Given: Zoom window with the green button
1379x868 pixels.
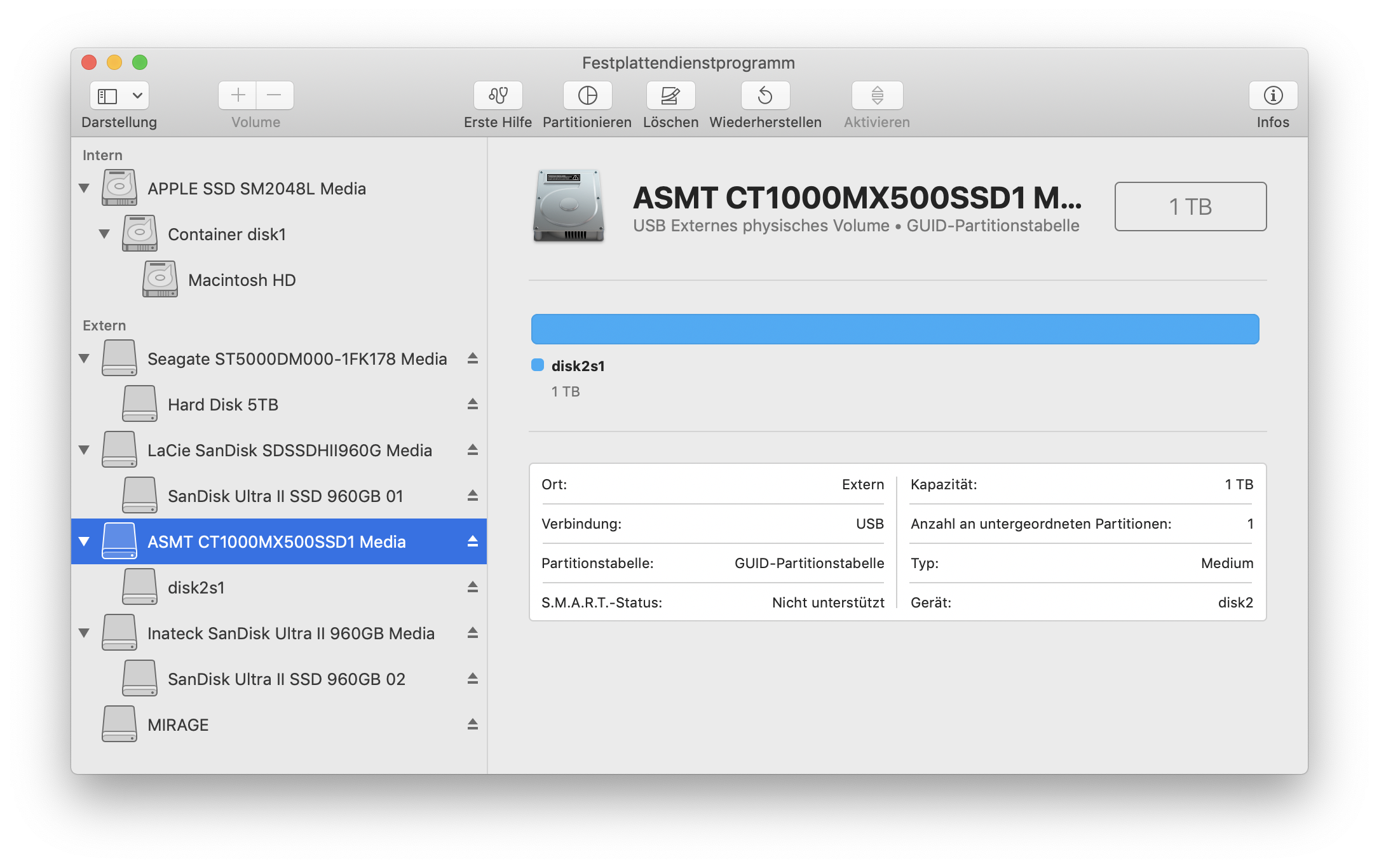Looking at the screenshot, I should 140,62.
